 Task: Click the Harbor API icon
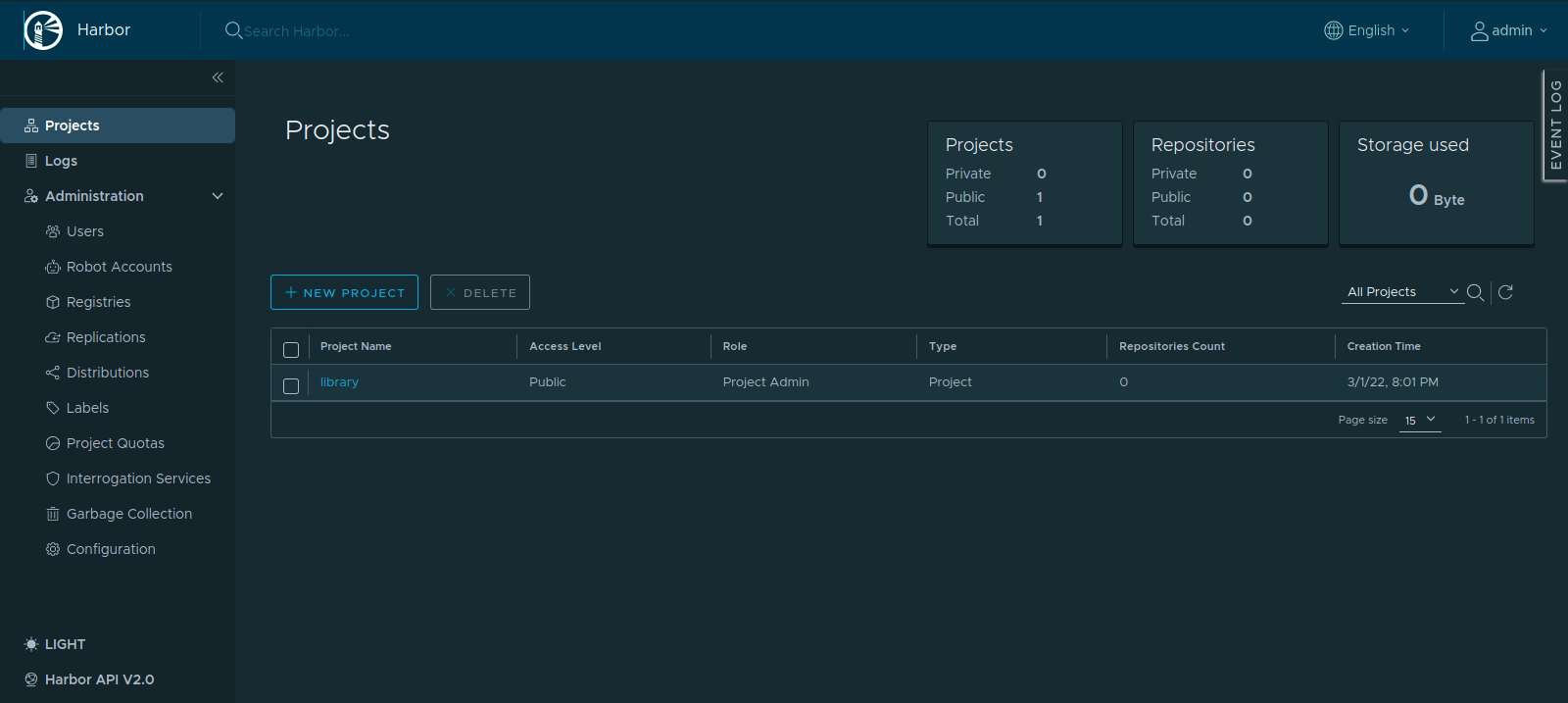[31, 679]
